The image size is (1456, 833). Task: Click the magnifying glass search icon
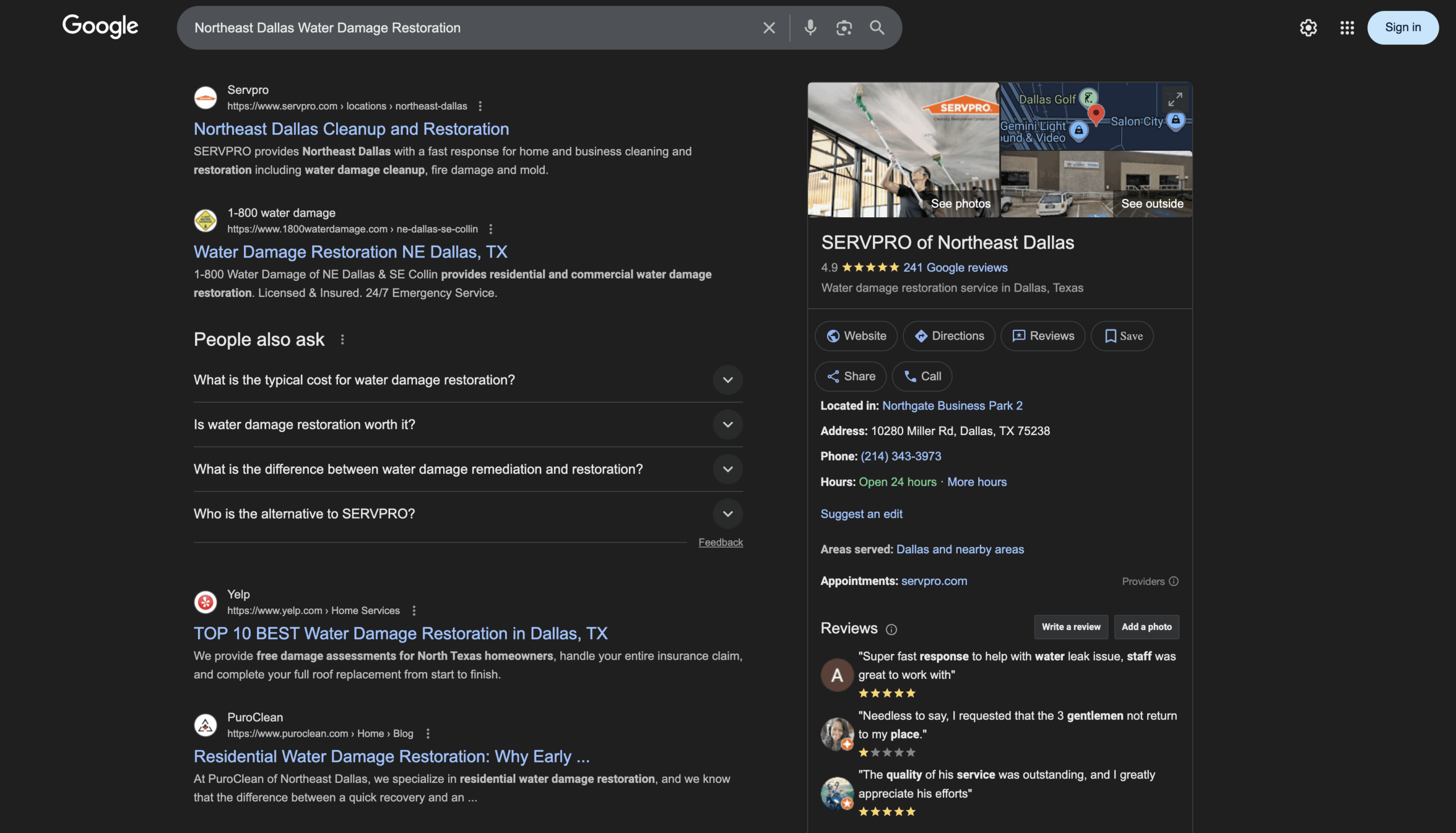[877, 27]
